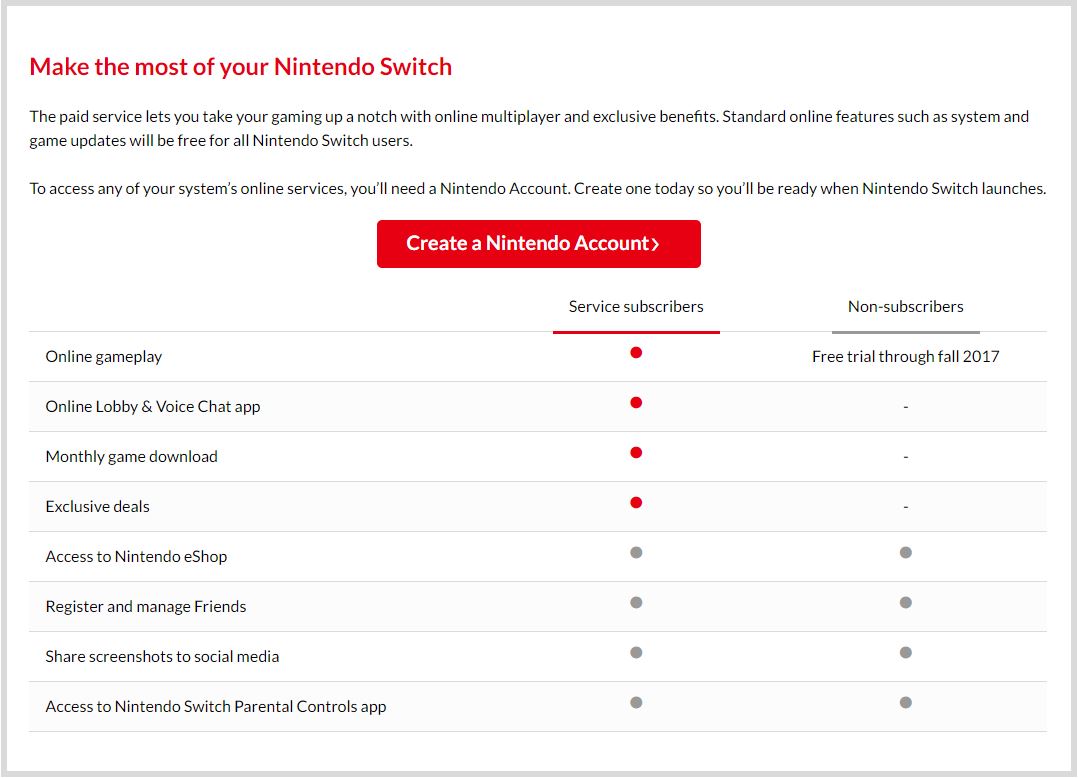This screenshot has width=1078, height=778.
Task: Click red dot for Online gameplay subscribers
Action: click(x=636, y=353)
